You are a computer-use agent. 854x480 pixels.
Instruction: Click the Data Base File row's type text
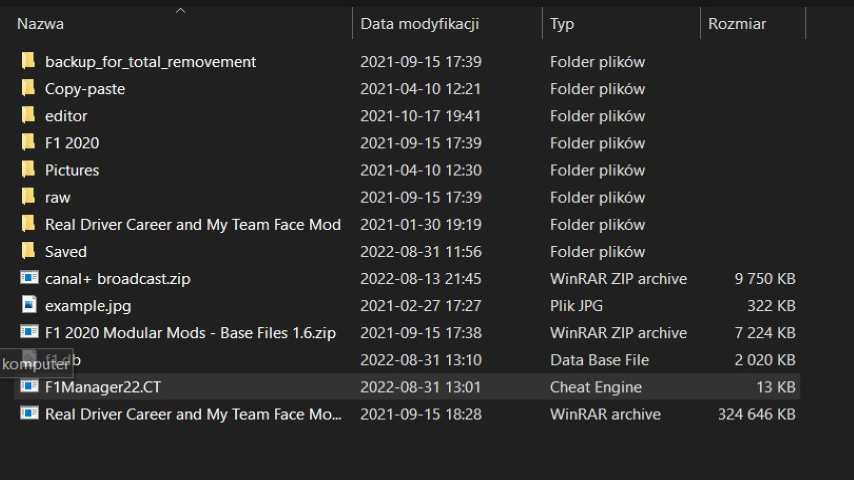click(x=599, y=359)
